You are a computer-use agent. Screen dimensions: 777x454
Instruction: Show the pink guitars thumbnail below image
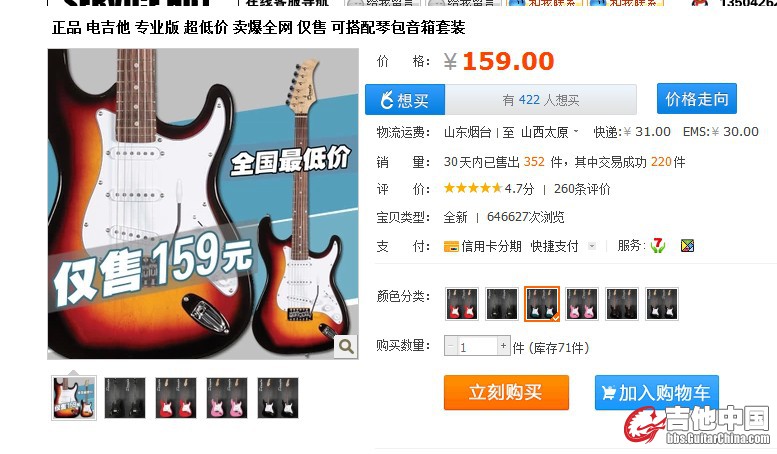coord(226,397)
